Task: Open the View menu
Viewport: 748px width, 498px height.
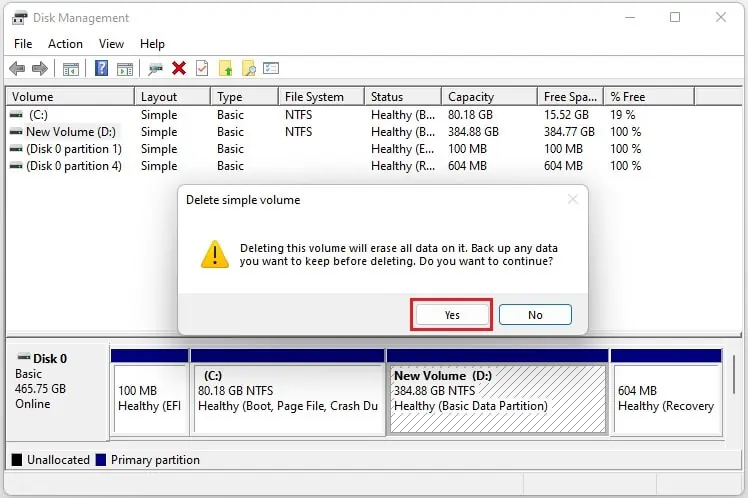Action: point(111,44)
